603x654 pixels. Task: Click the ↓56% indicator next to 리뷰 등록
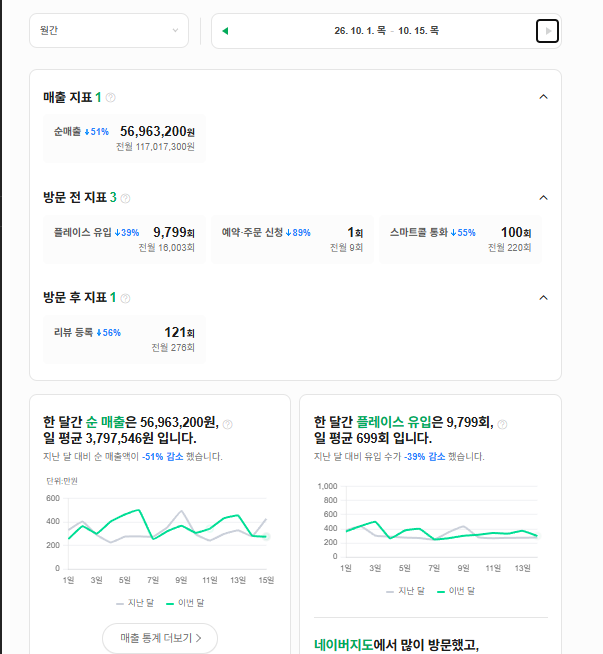(108, 333)
